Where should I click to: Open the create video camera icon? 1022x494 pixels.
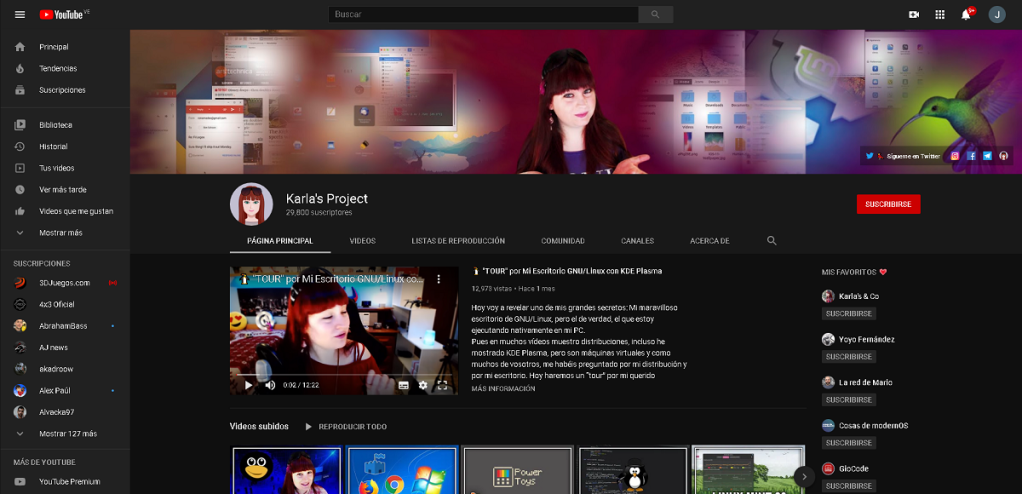(914, 14)
